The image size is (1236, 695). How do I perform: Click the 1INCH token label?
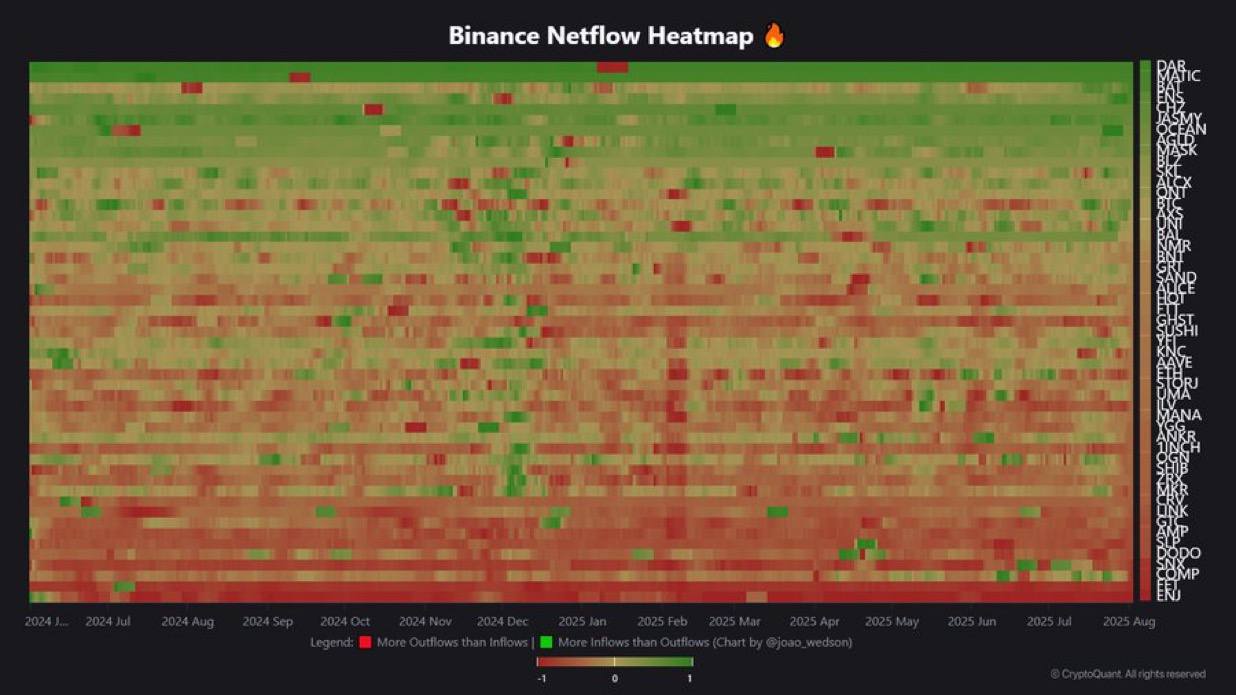1178,447
